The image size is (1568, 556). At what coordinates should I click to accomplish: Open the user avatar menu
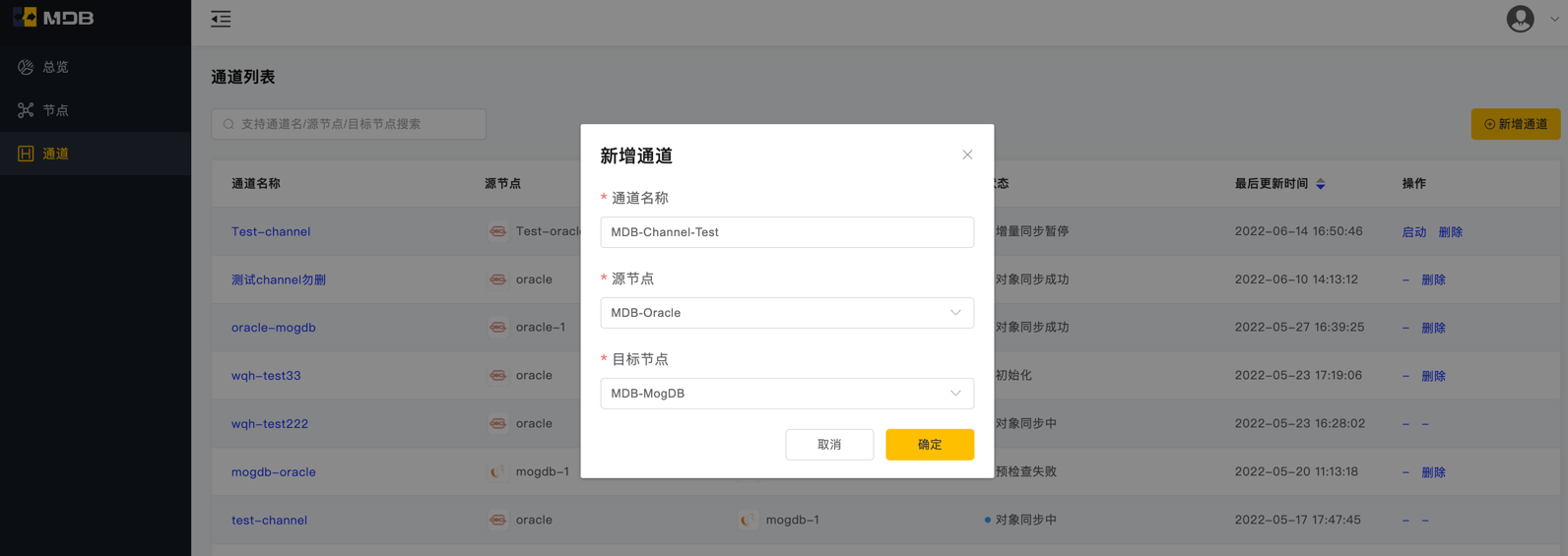pyautogui.click(x=1520, y=19)
